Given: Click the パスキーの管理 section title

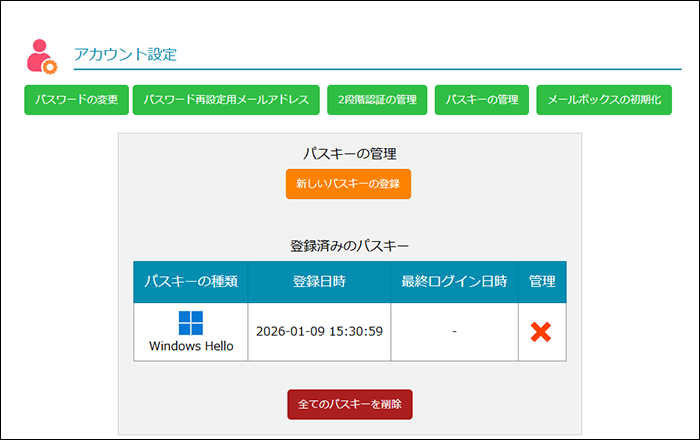Looking at the screenshot, I should click(x=349, y=153).
